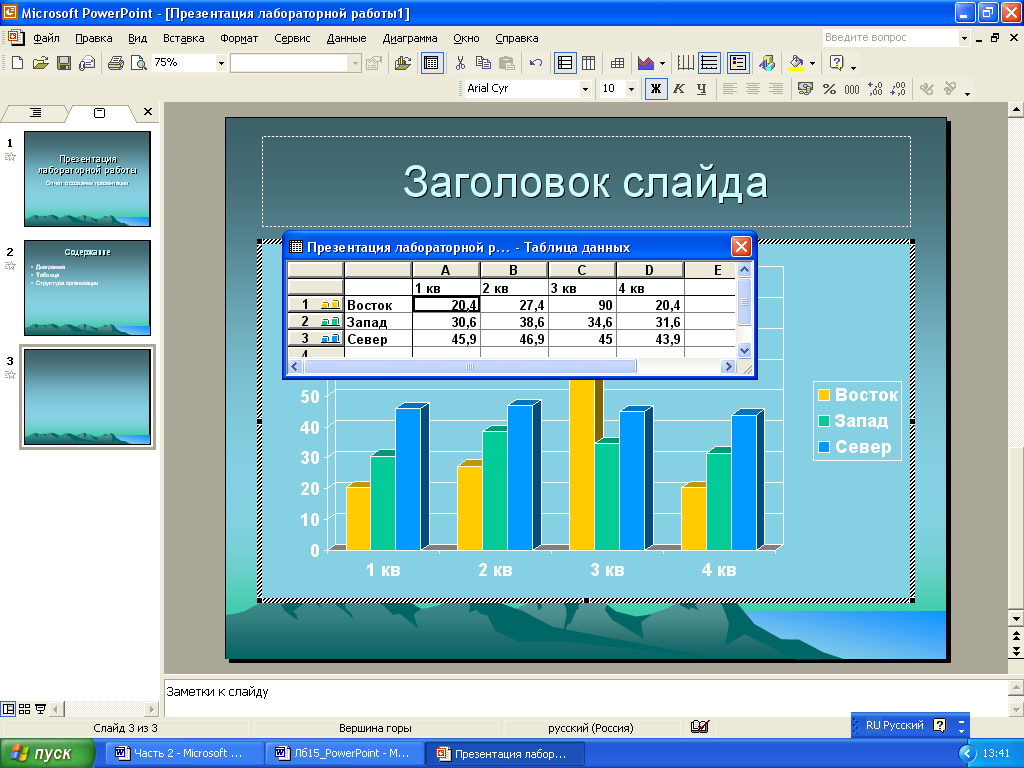This screenshot has height=768, width=1024.
Task: Toggle the By Column series button
Action: tap(588, 63)
